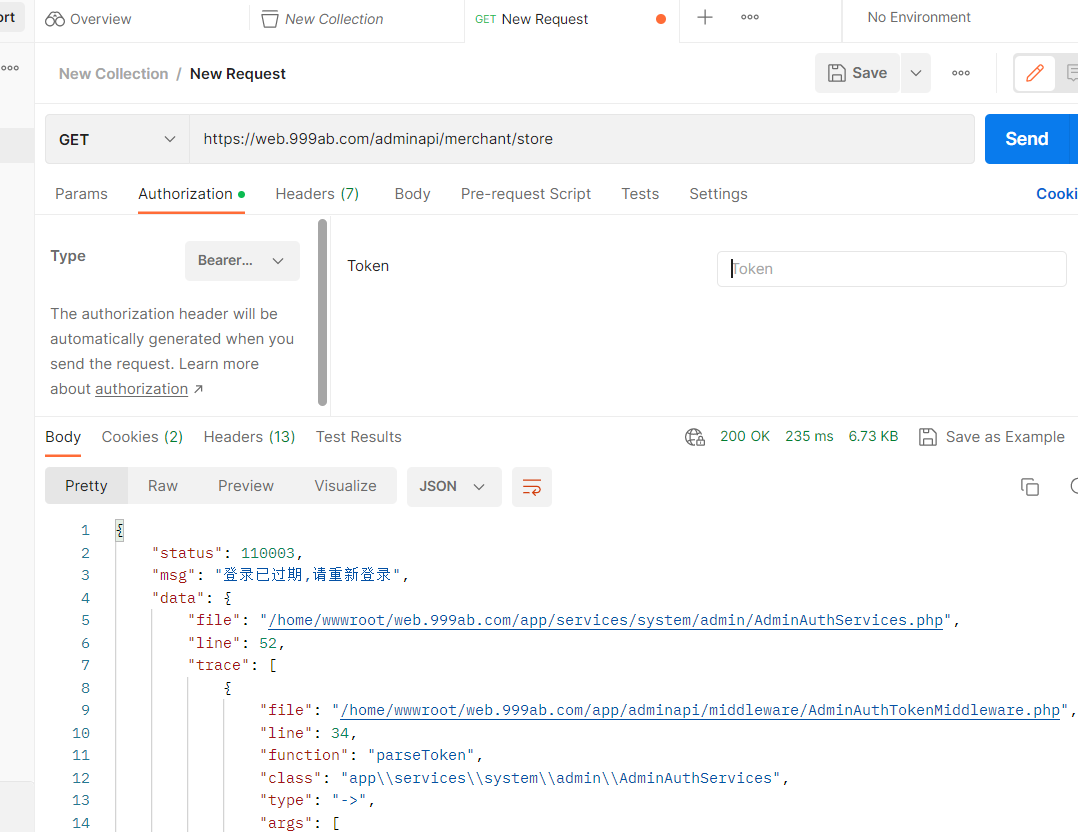Click the status value 110003

(x=267, y=554)
